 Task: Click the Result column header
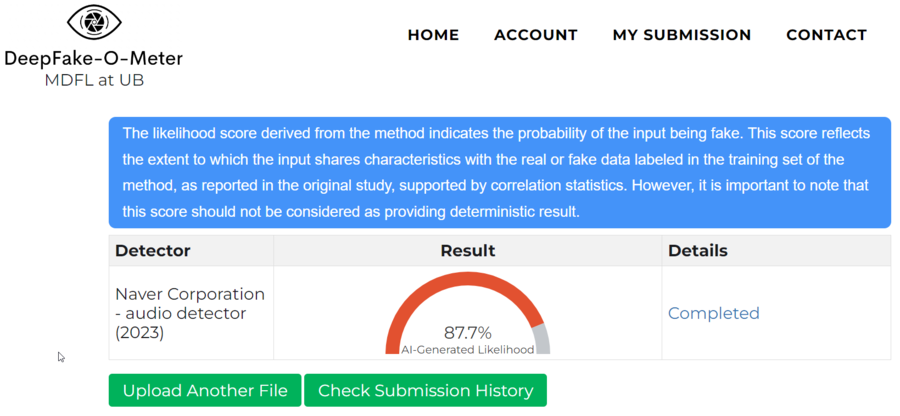(x=468, y=250)
